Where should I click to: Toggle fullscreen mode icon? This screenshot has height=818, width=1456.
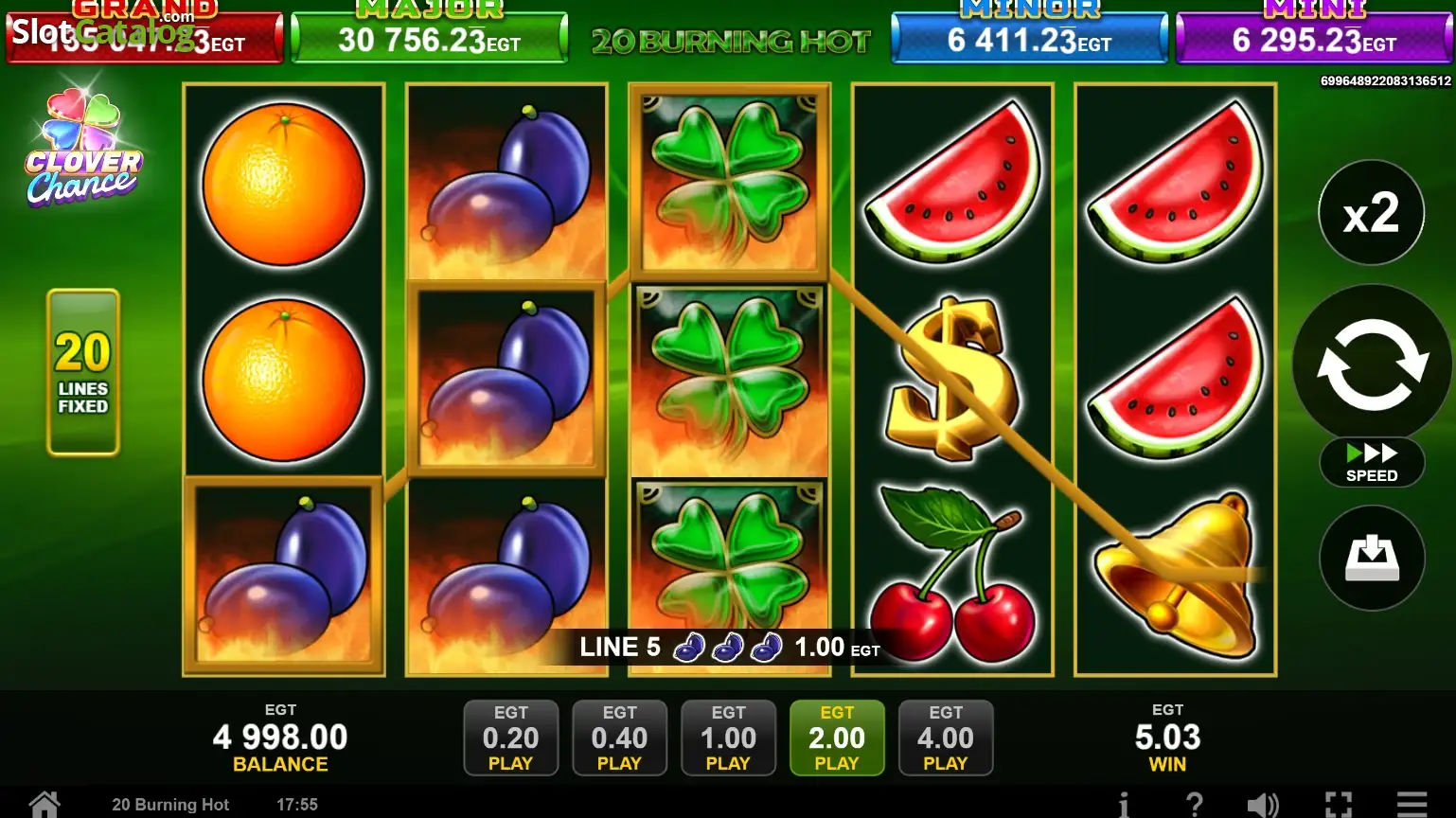pyautogui.click(x=1339, y=805)
